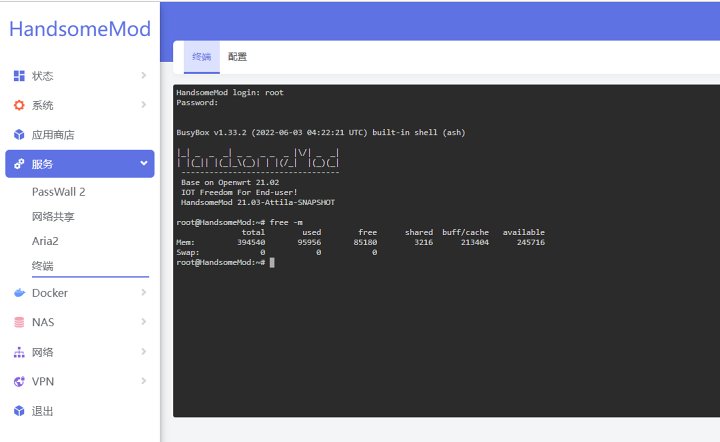Image resolution: width=720 pixels, height=442 pixels.
Task: Open 应用商店 app store
Action: tap(80, 134)
